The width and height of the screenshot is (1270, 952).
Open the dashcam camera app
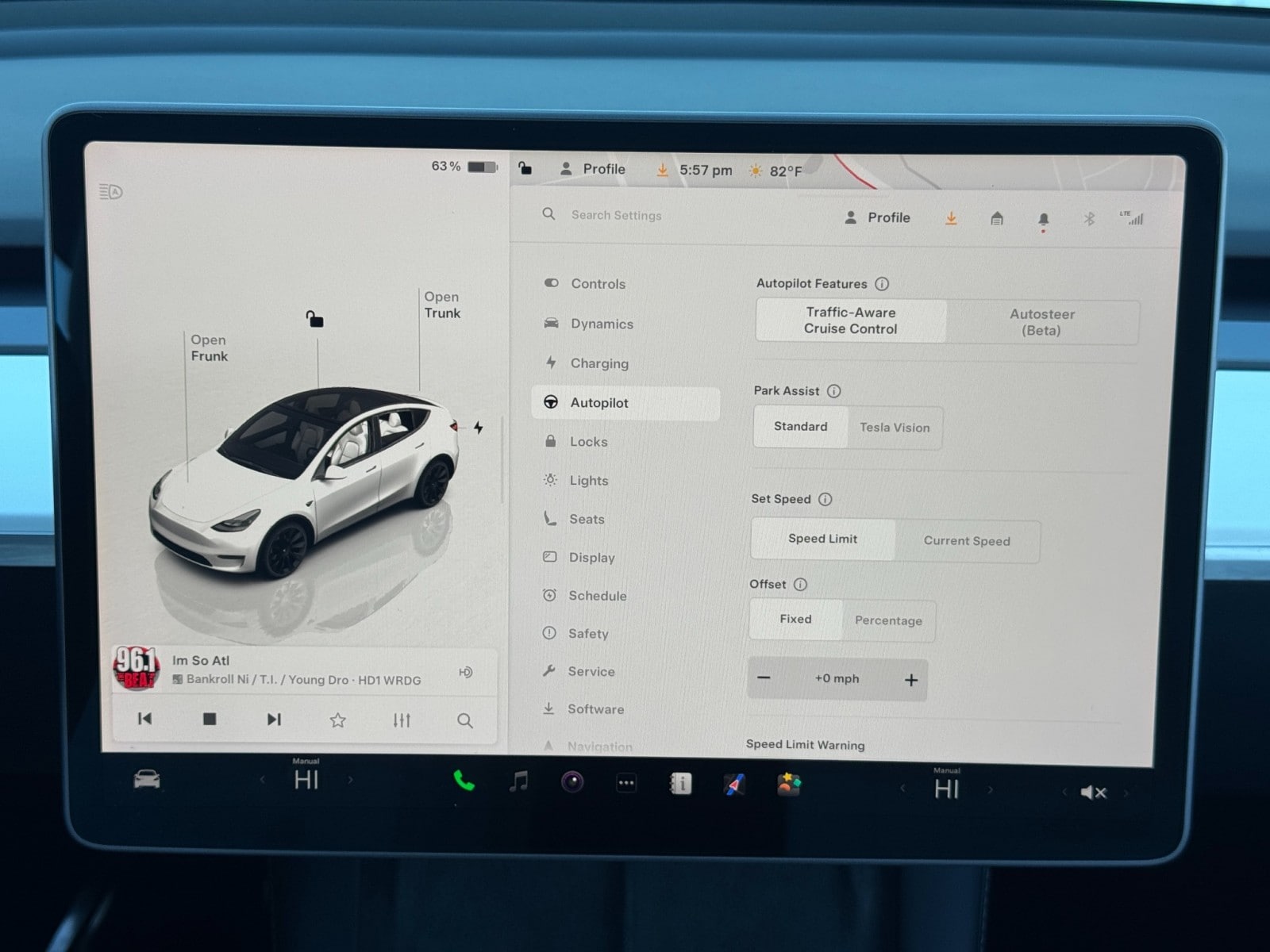point(572,782)
